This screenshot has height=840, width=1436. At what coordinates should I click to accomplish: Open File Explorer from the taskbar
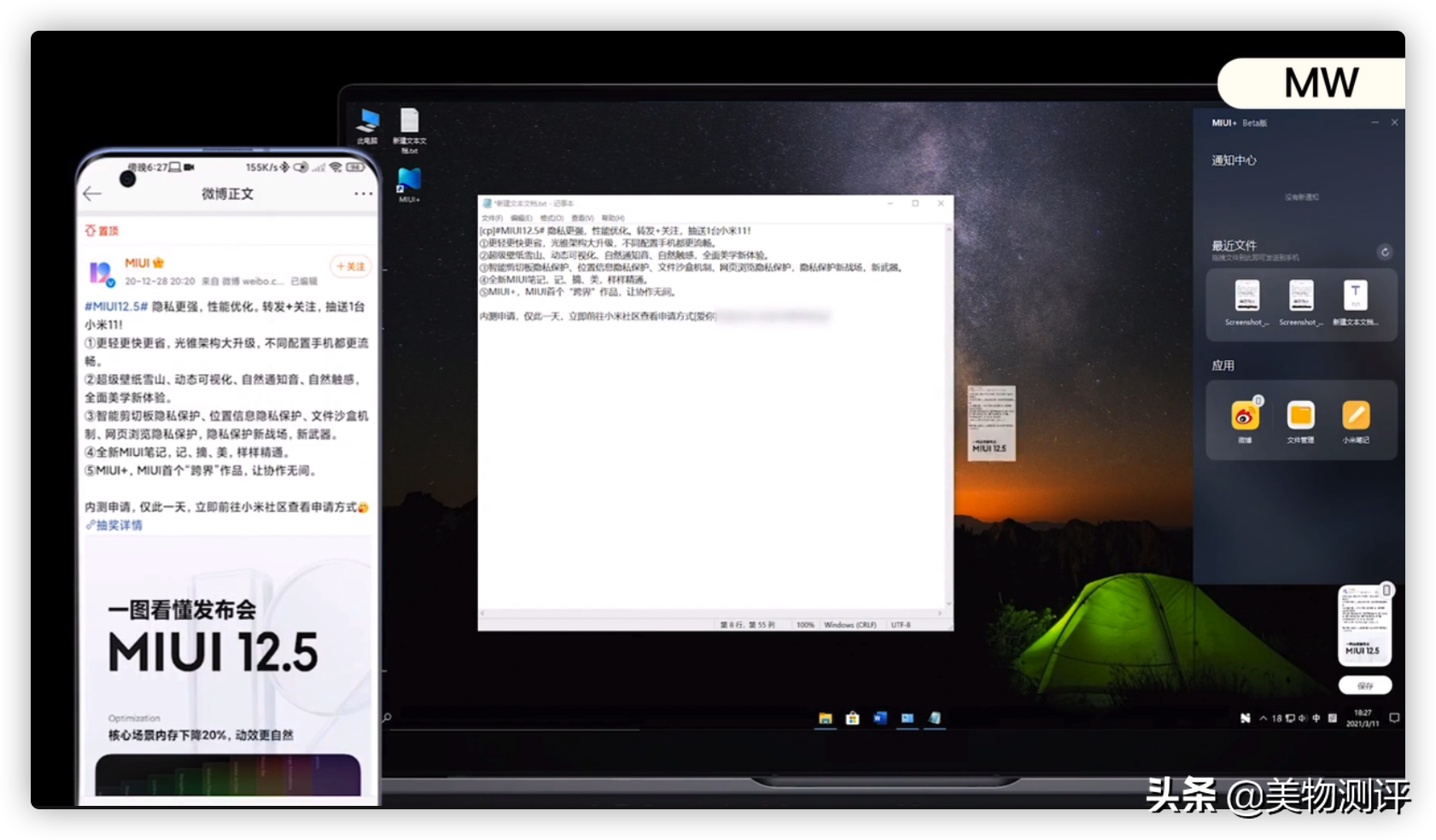[x=826, y=719]
